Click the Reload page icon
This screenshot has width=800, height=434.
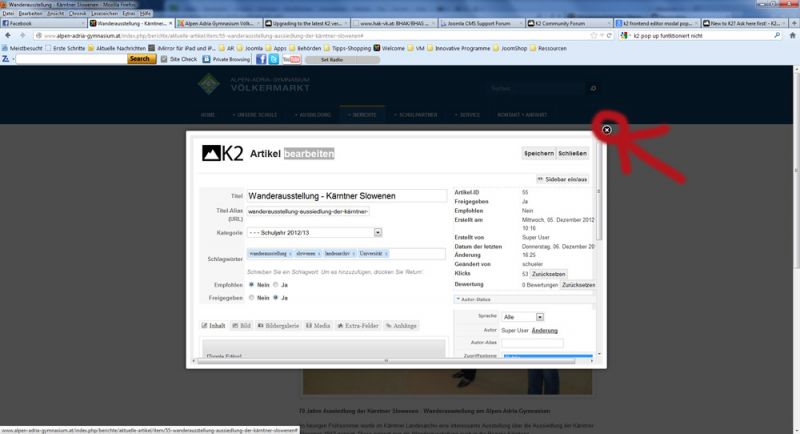click(609, 36)
